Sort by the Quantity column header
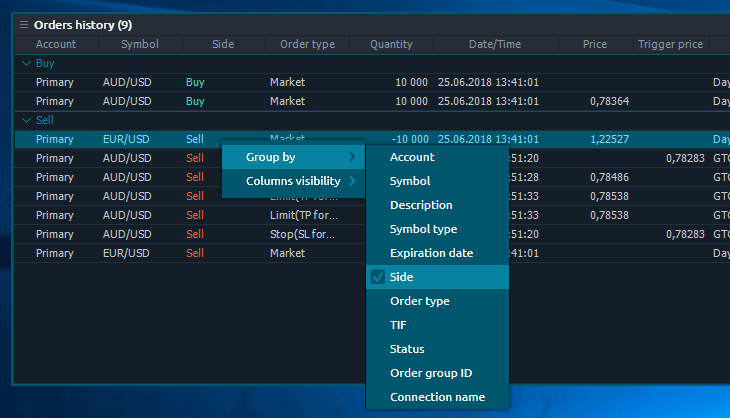Image resolution: width=730 pixels, height=418 pixels. point(391,44)
